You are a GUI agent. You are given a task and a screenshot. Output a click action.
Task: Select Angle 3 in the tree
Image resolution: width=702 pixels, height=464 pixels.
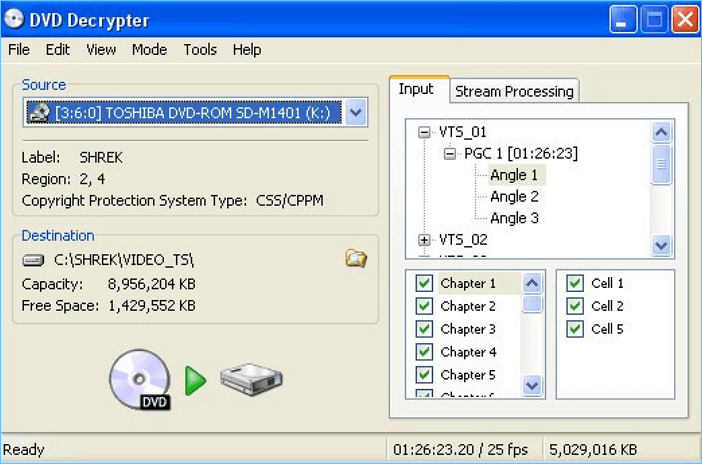pyautogui.click(x=514, y=218)
